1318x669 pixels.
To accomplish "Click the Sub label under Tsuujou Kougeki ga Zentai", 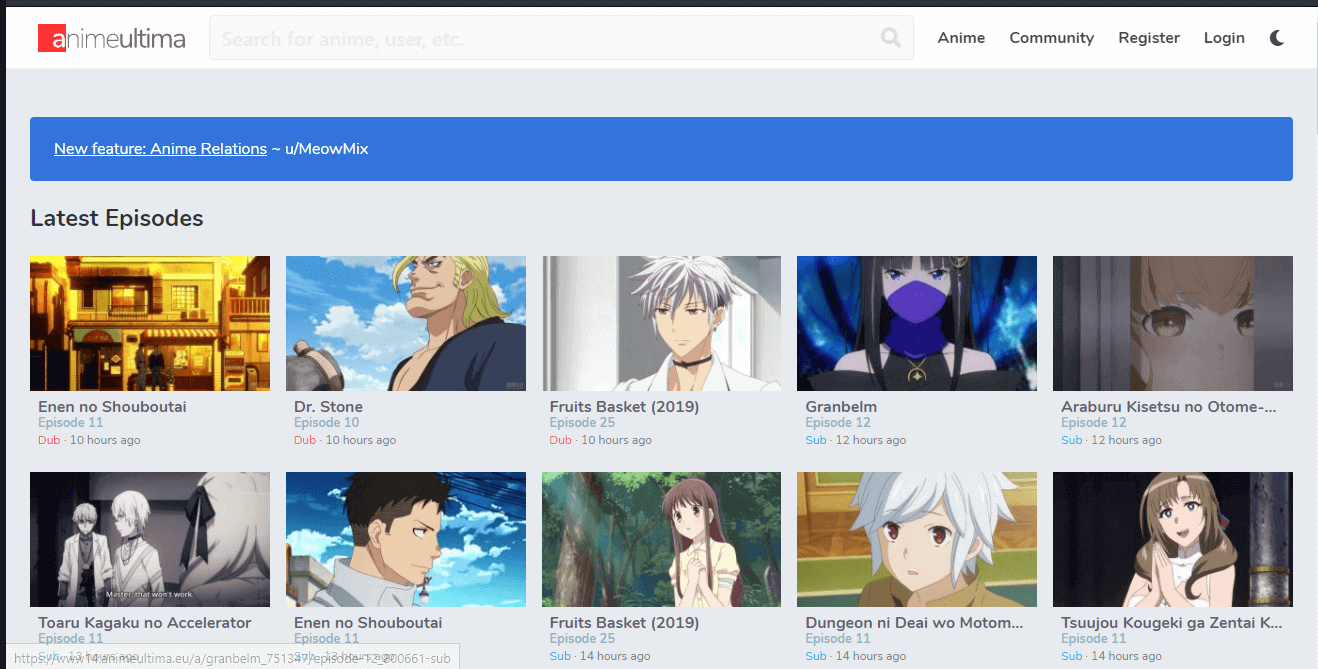I will [1072, 656].
